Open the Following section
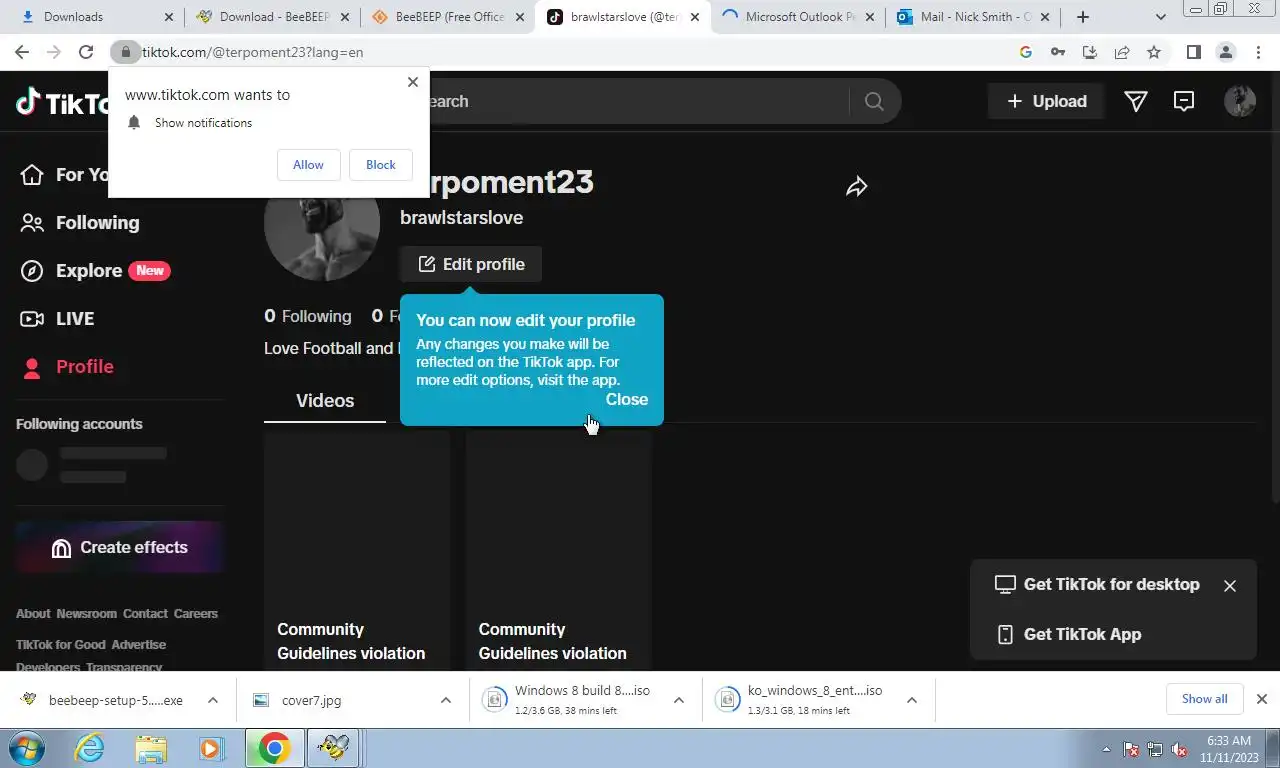This screenshot has width=1280, height=768. point(80,223)
